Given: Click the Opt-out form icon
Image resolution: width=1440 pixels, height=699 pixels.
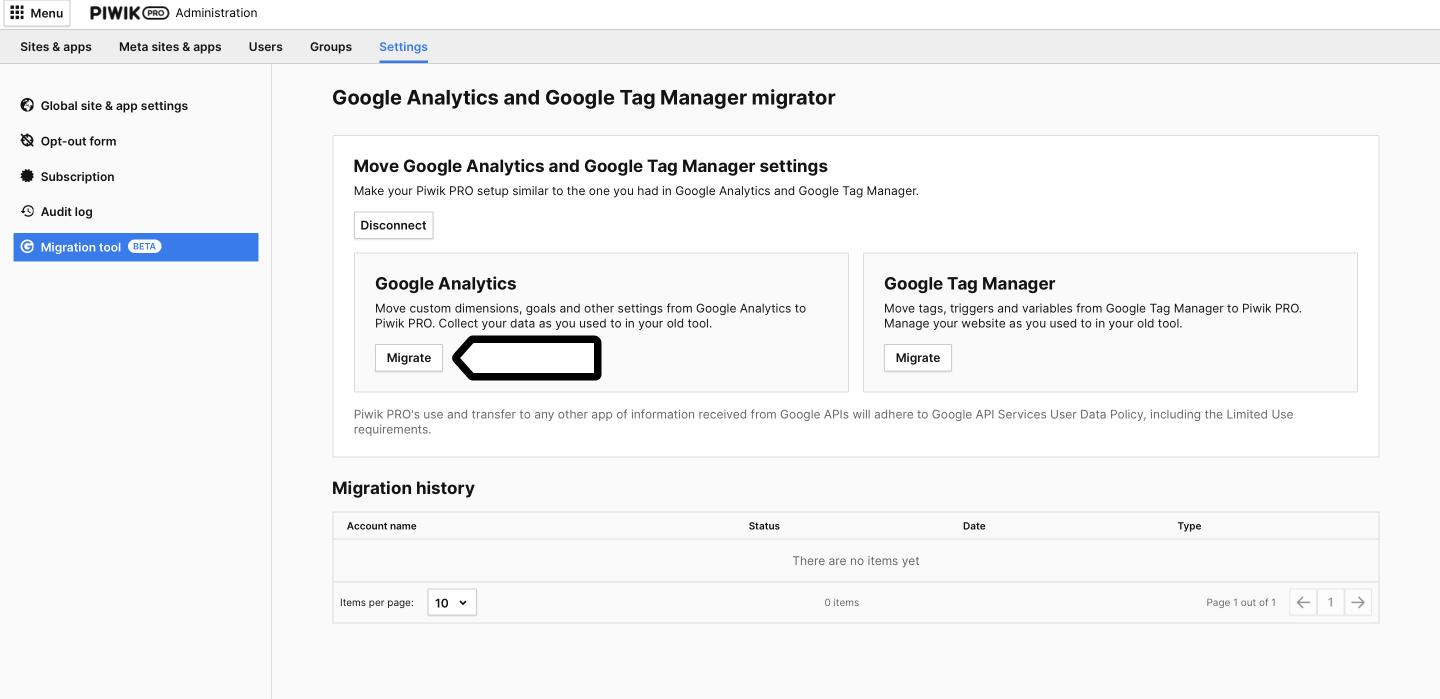Looking at the screenshot, I should coord(28,141).
